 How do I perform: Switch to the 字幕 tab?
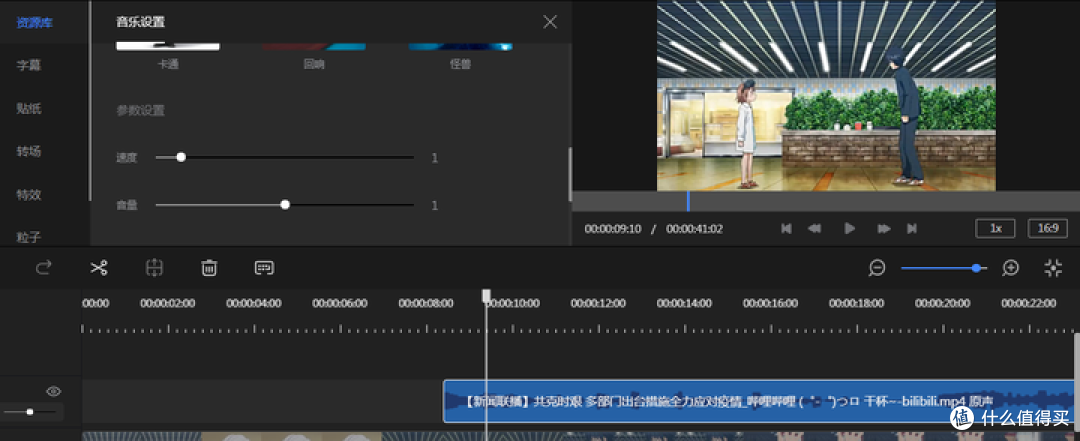[29, 65]
